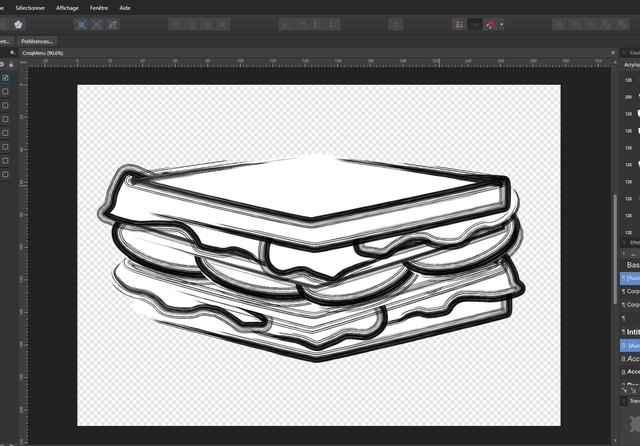
Task: Click the Rotate Clockwise icon
Action: point(333,25)
